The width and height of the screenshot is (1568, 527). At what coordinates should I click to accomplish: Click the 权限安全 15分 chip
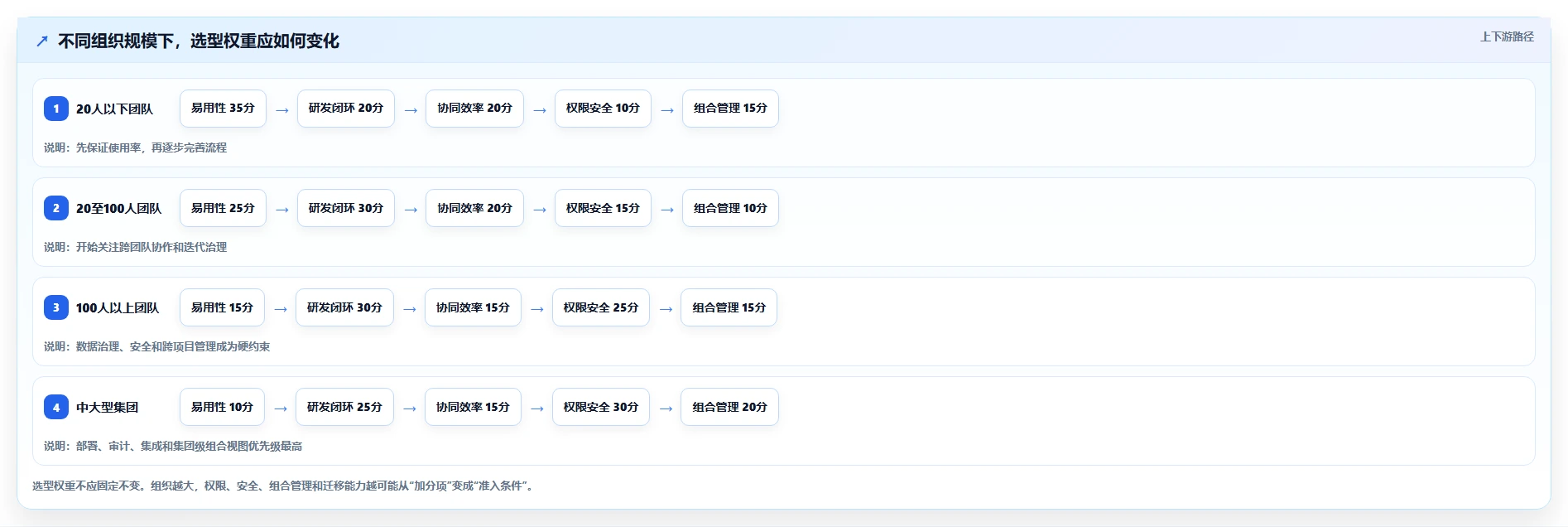603,208
